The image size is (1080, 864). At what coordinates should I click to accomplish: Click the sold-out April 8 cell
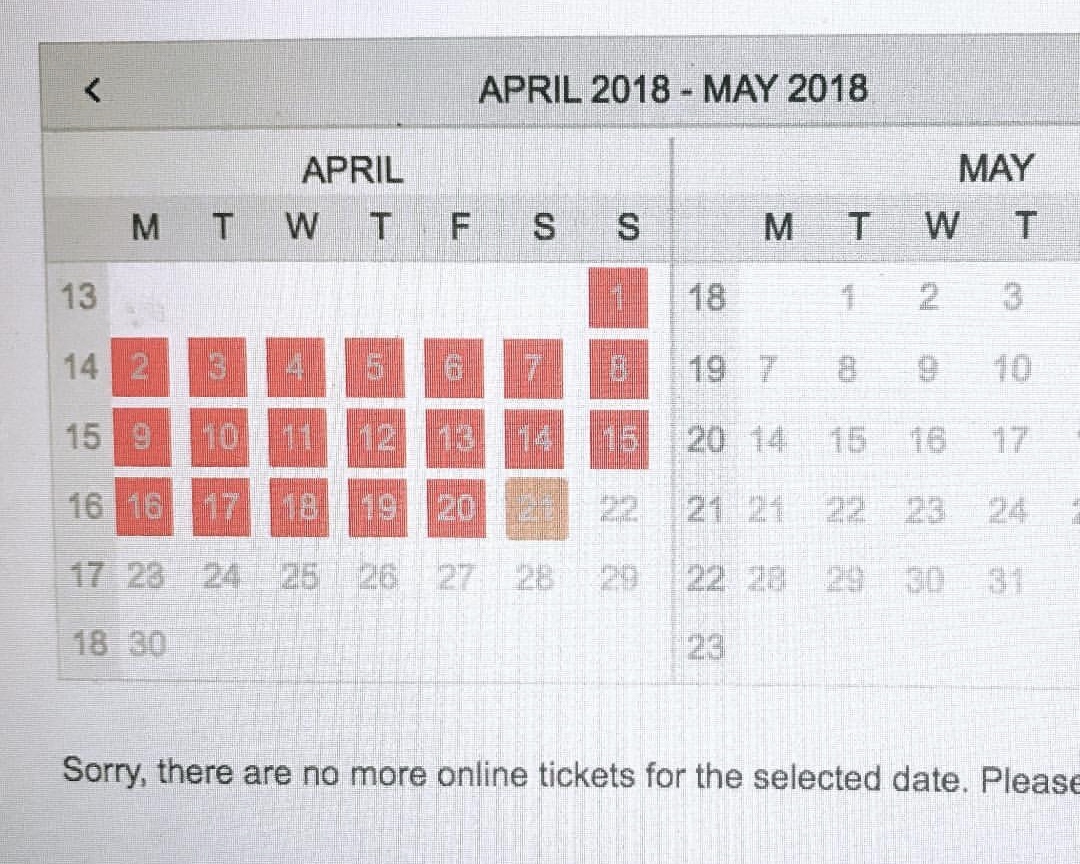tap(619, 367)
